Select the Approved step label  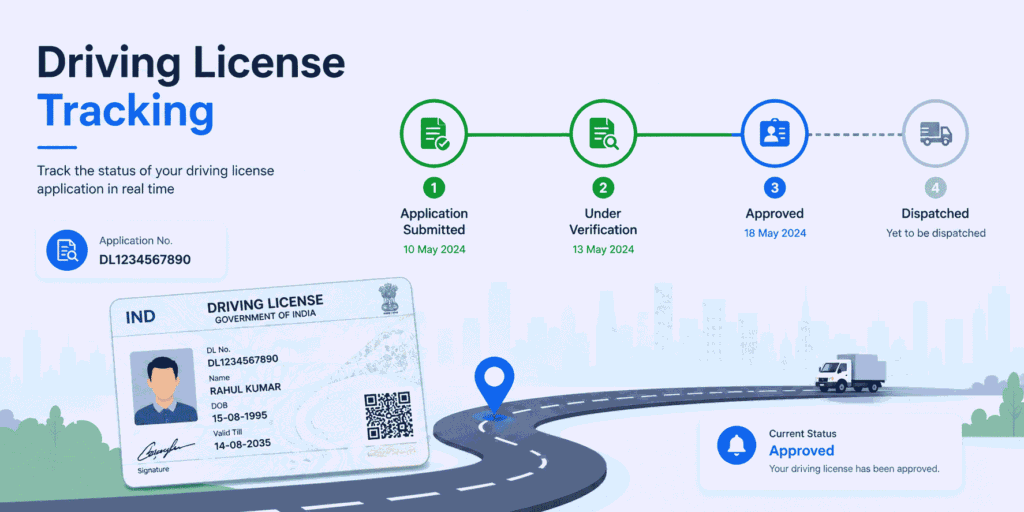coord(775,214)
